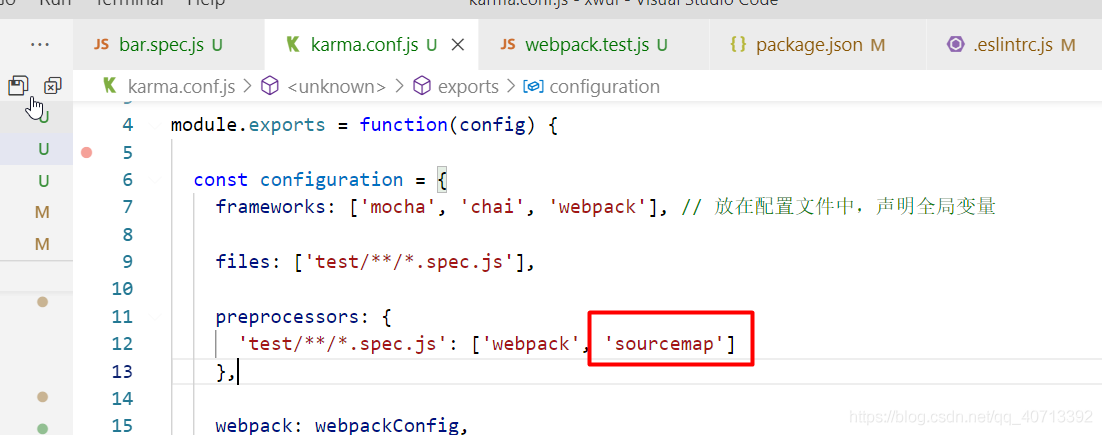
Task: Click exports in the breadcrumb path
Action: point(468,86)
